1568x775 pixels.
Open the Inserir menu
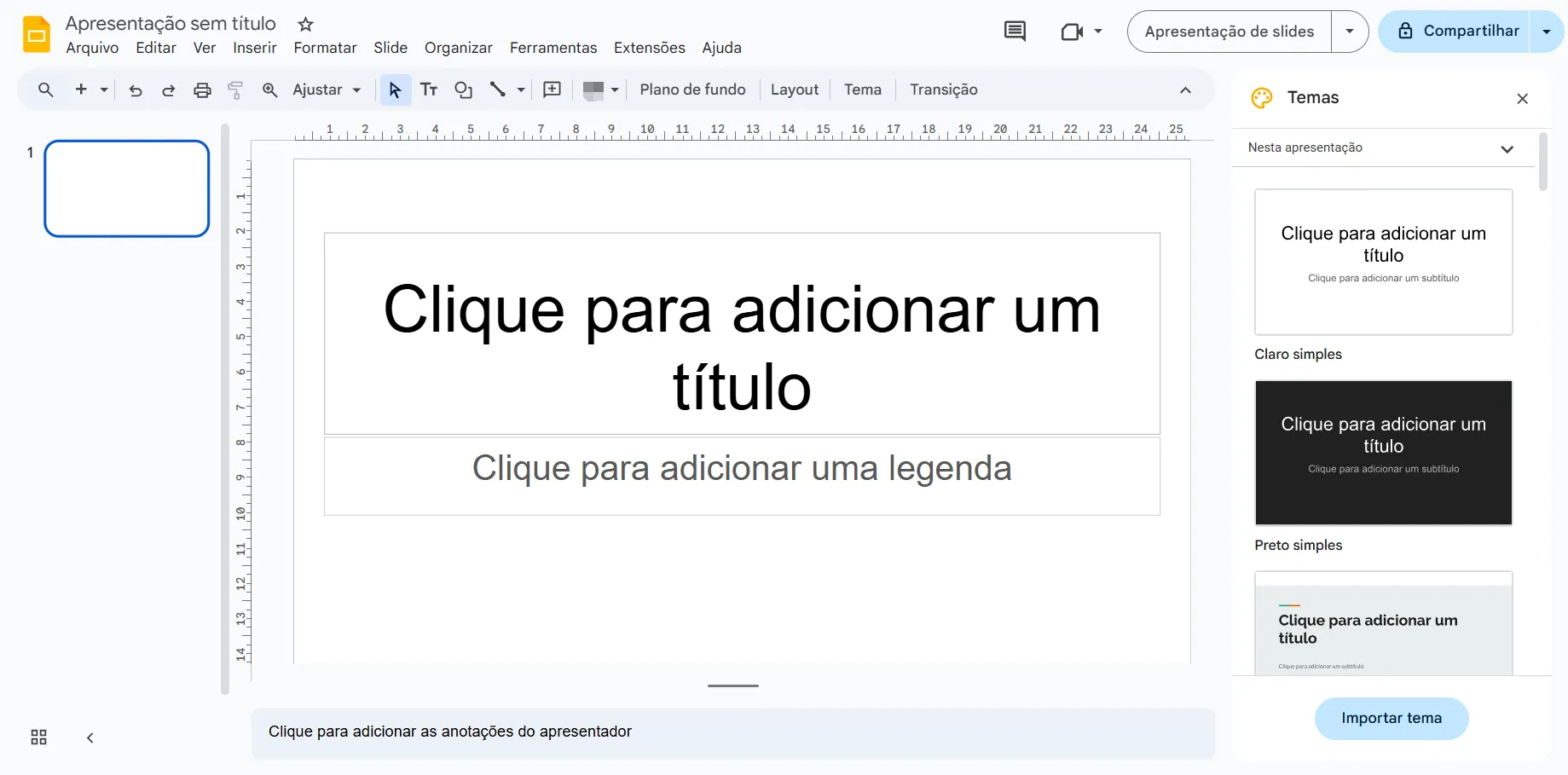click(254, 48)
